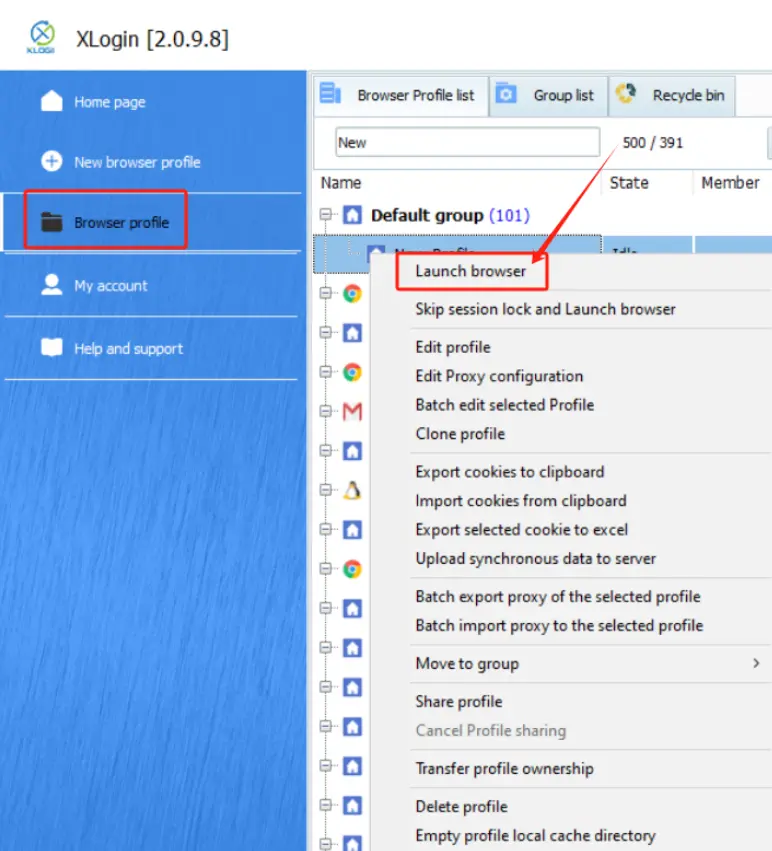This screenshot has width=772, height=851.
Task: Click the New browser profile plus icon
Action: 51,161
